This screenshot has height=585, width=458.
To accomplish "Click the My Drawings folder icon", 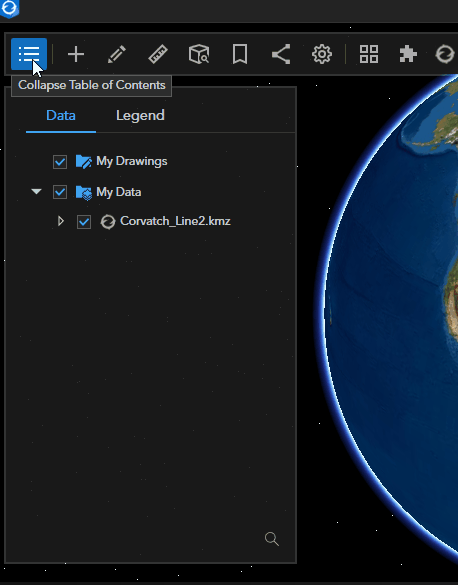I will [x=84, y=162].
